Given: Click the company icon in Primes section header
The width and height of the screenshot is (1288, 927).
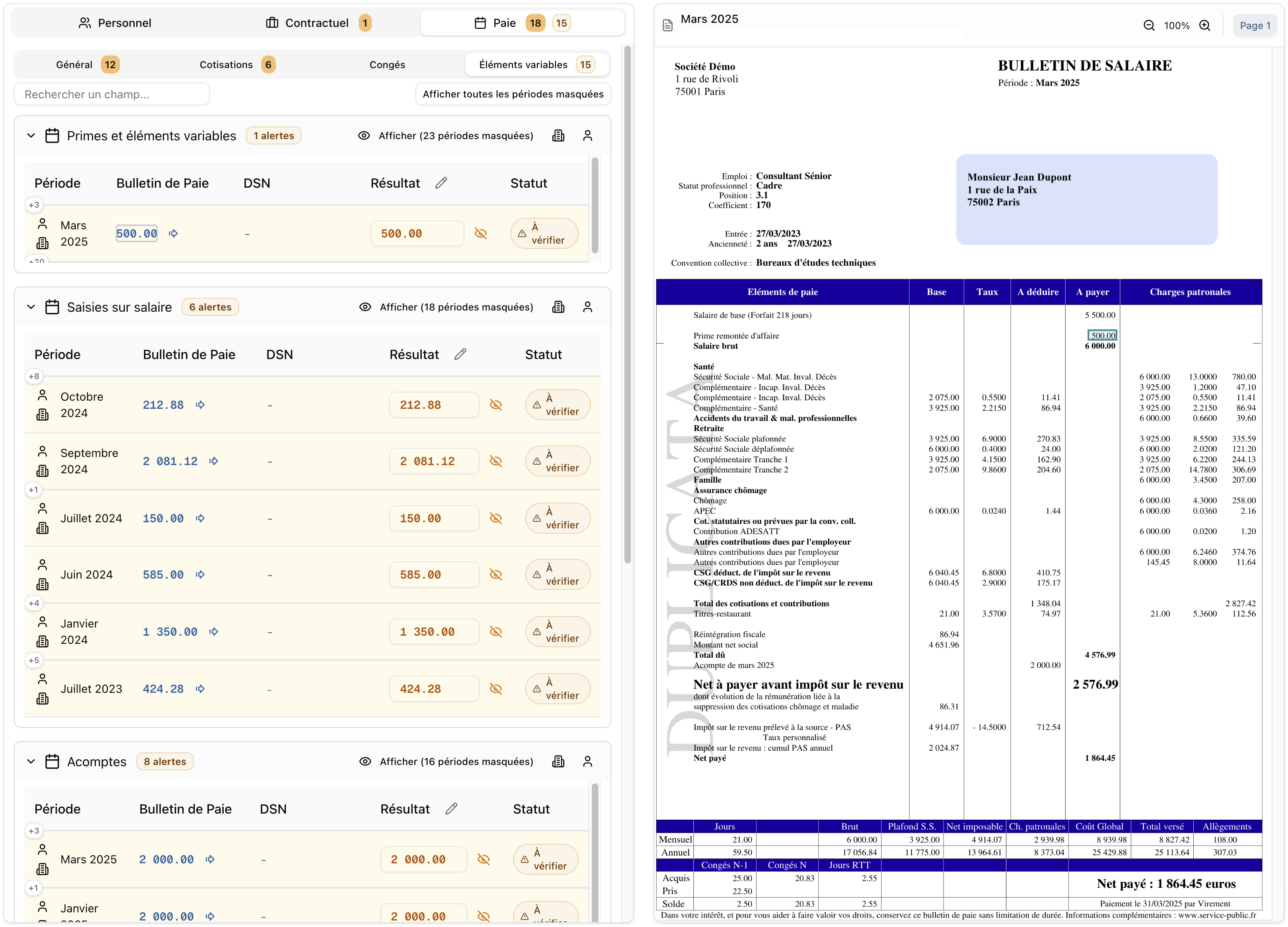Looking at the screenshot, I should tap(558, 136).
